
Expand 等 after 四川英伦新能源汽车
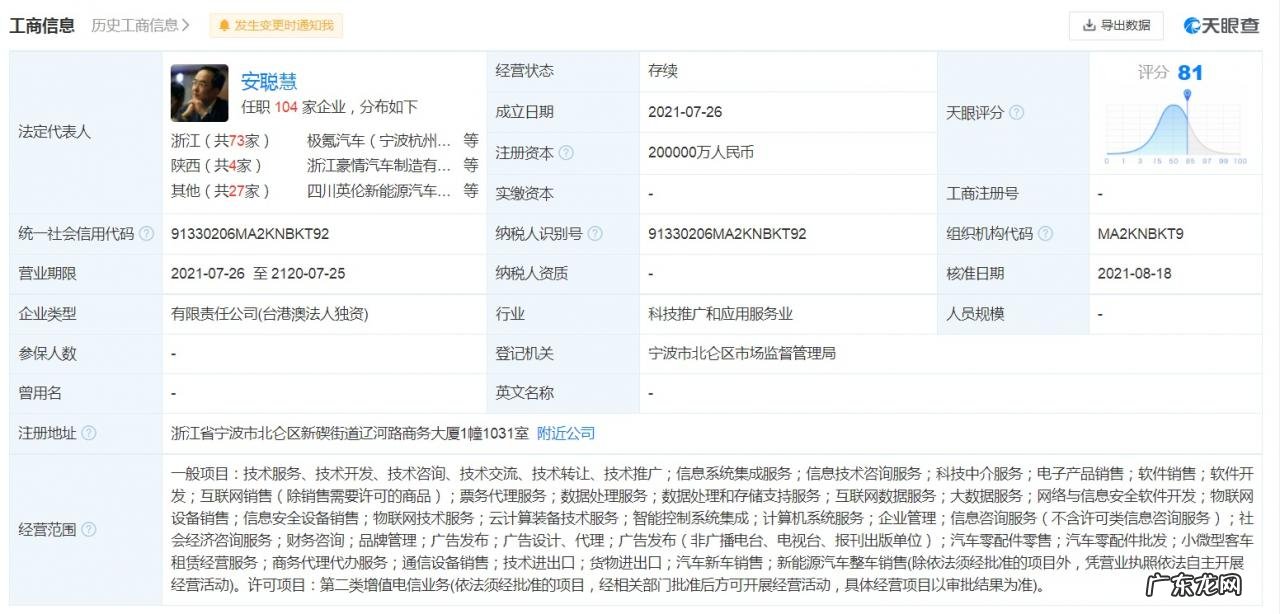click(470, 190)
